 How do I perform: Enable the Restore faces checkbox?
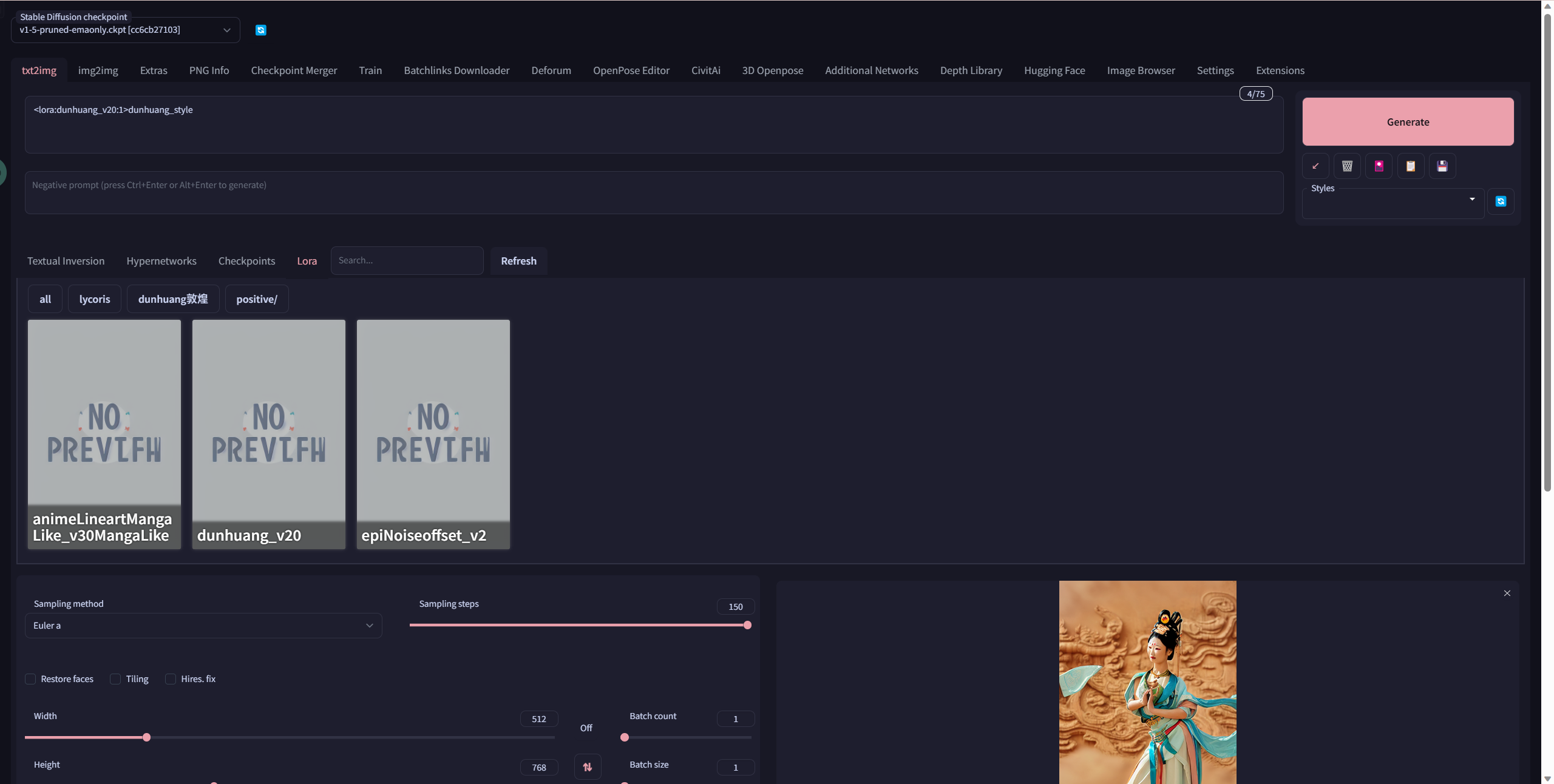pos(30,679)
